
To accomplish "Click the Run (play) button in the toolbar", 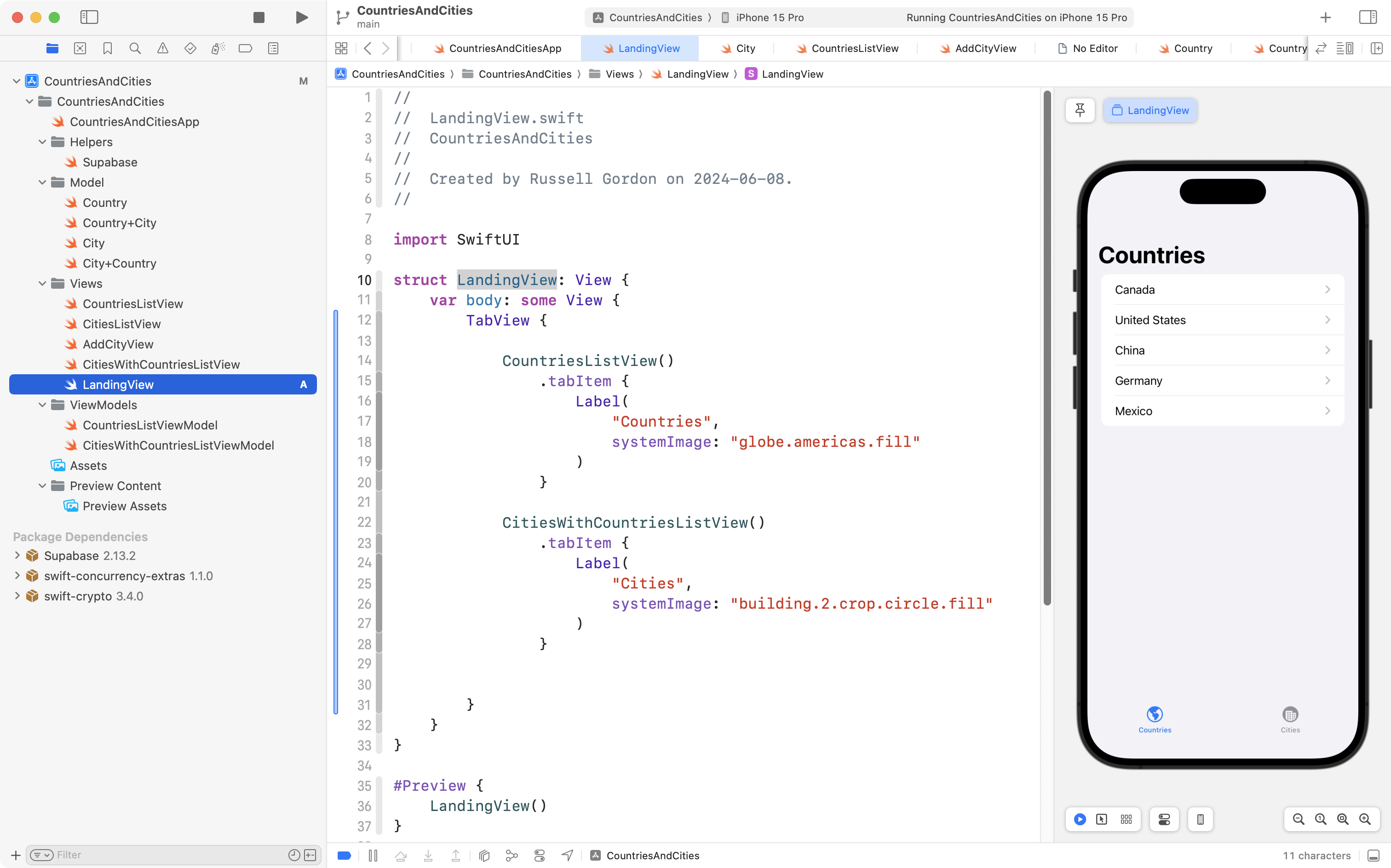I will coord(301,17).
